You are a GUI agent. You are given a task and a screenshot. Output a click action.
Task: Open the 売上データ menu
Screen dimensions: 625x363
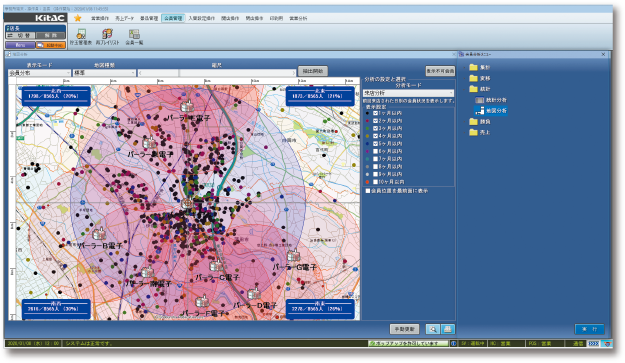click(x=124, y=18)
